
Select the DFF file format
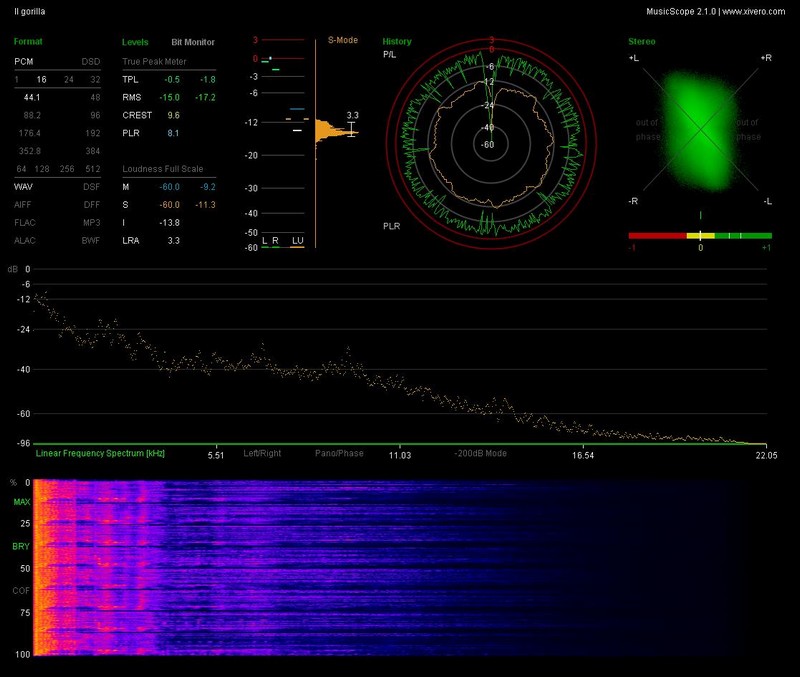coord(92,205)
